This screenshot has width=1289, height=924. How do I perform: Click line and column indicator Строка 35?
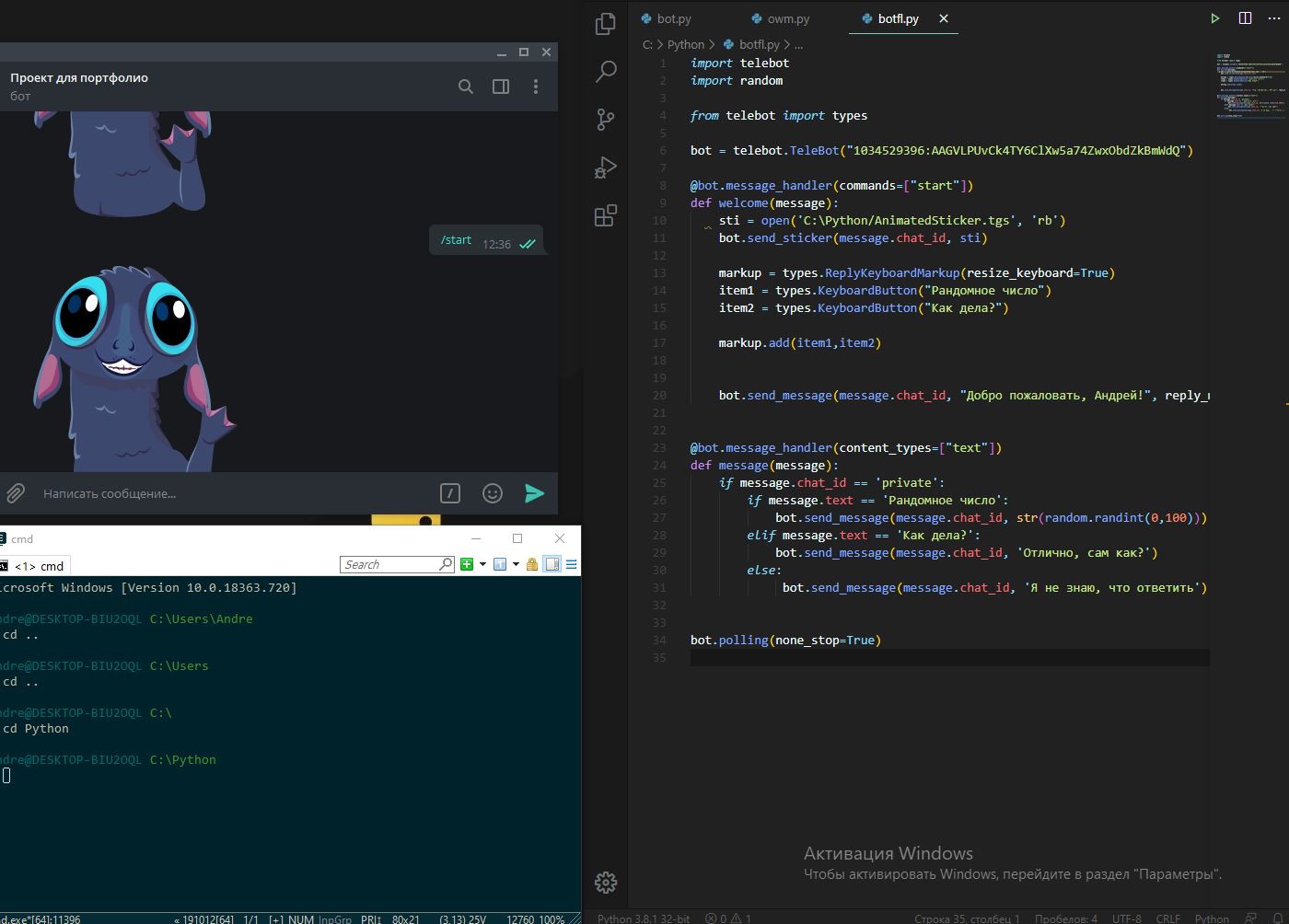[967, 918]
